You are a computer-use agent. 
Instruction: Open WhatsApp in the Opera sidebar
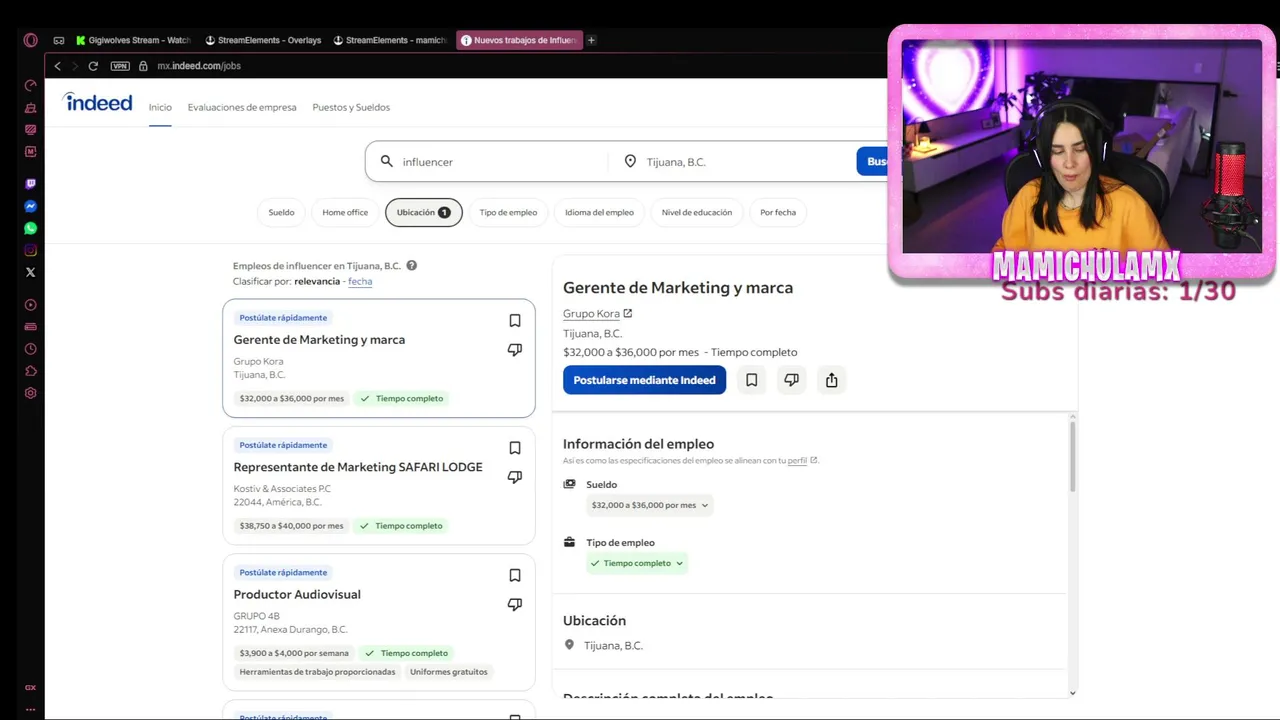31,228
